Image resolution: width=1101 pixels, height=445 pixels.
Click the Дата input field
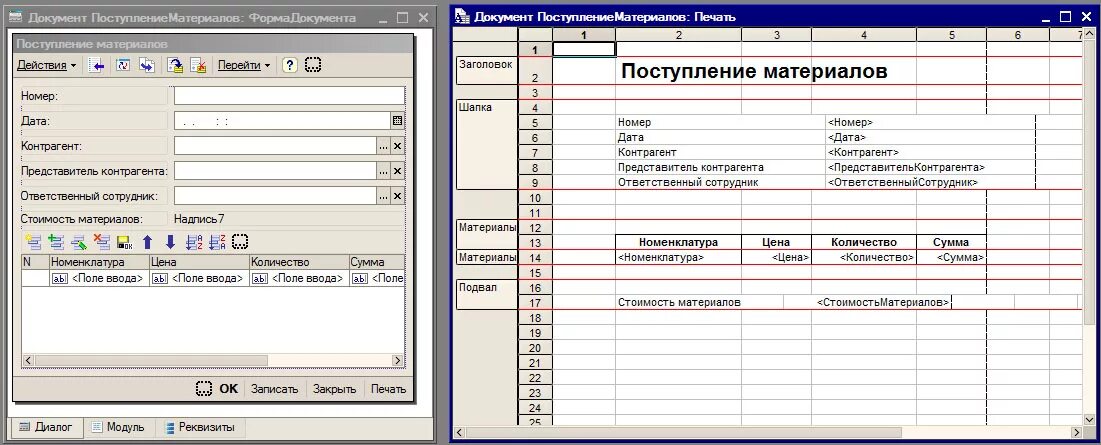(282, 121)
